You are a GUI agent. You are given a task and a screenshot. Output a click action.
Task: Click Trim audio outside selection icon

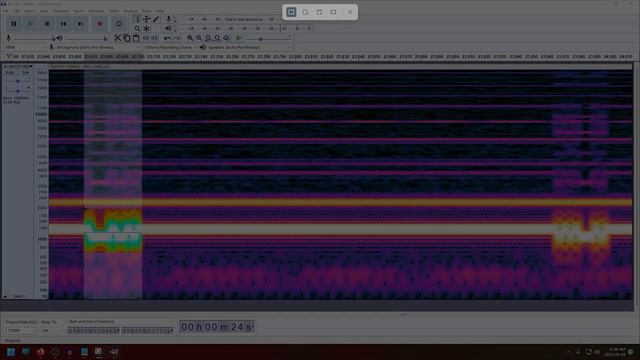tap(146, 38)
